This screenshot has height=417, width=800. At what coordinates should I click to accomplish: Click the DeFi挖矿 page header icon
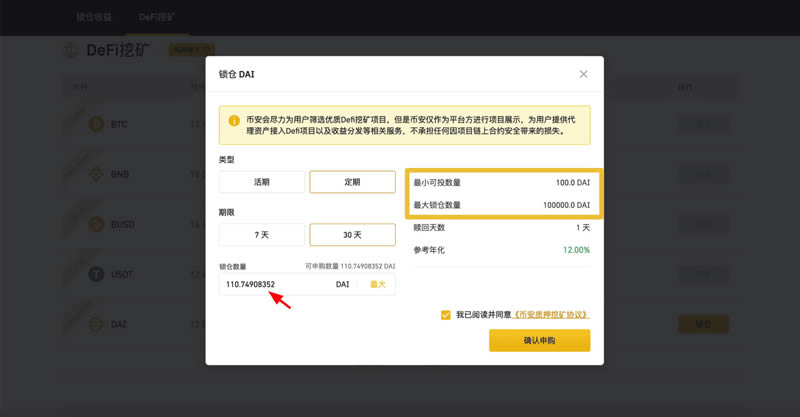[x=72, y=50]
